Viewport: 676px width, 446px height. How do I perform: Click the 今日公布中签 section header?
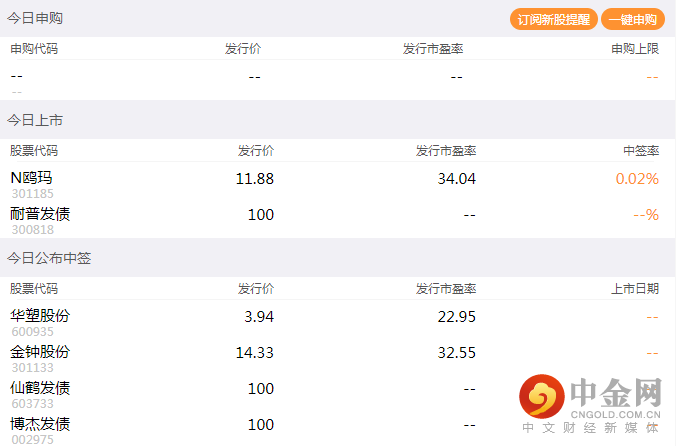[49, 258]
